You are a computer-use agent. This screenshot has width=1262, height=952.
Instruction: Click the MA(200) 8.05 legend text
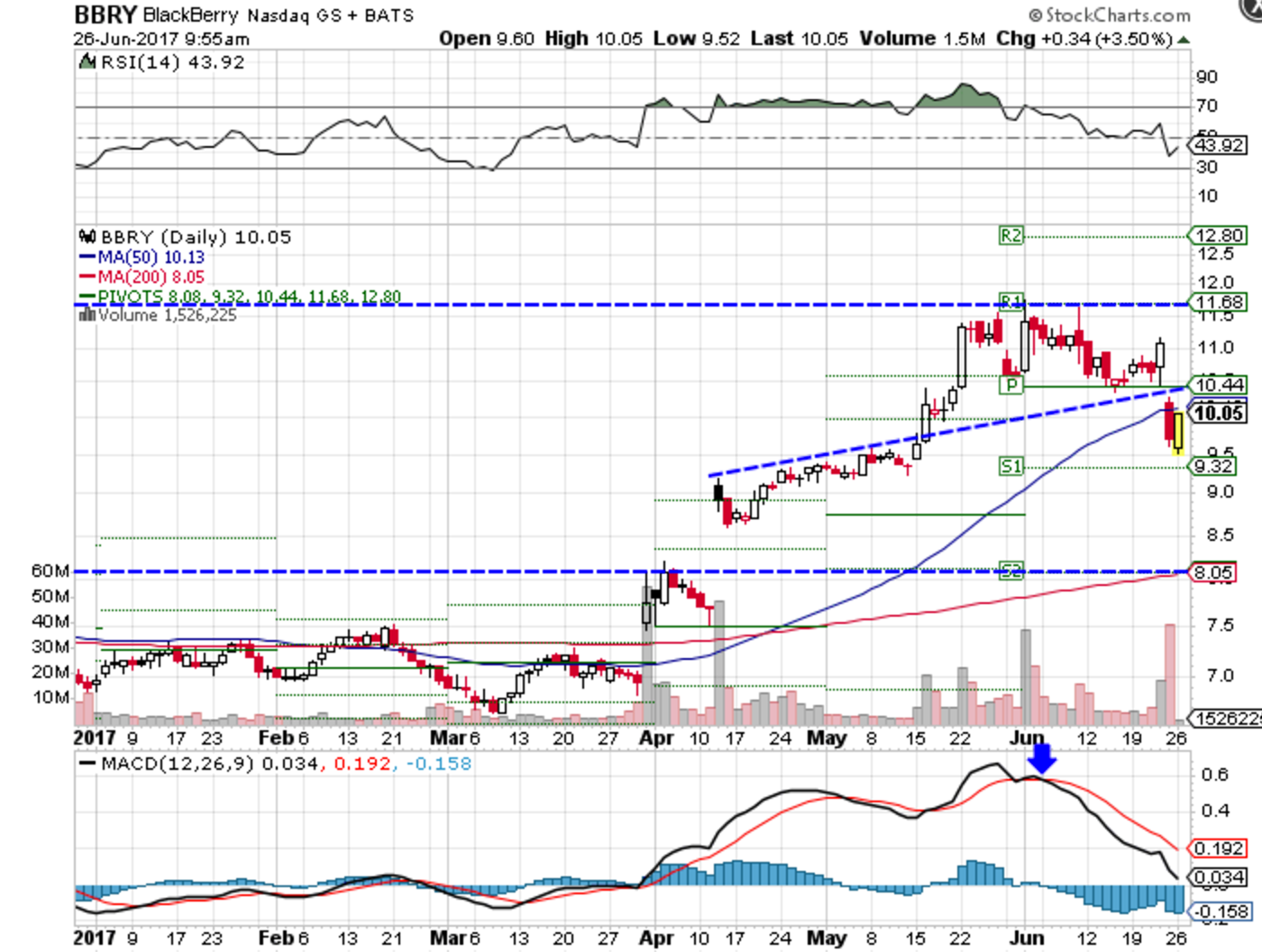click(151, 277)
